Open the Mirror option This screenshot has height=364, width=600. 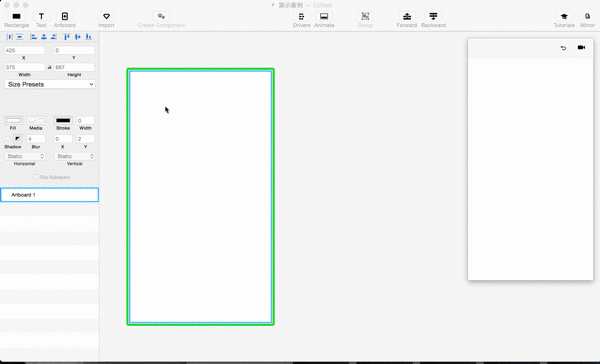pyautogui.click(x=587, y=16)
